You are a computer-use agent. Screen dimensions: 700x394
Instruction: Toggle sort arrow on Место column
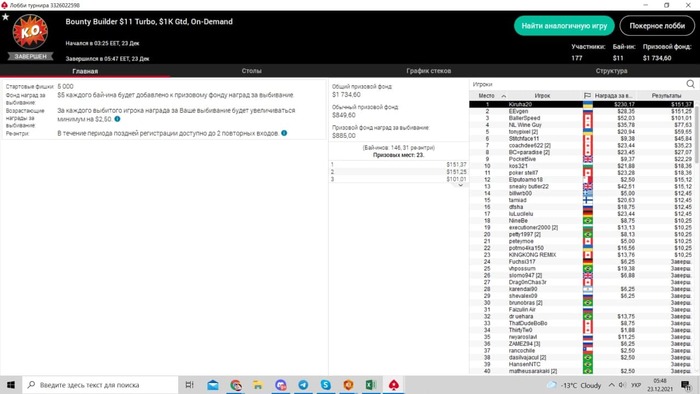504,96
